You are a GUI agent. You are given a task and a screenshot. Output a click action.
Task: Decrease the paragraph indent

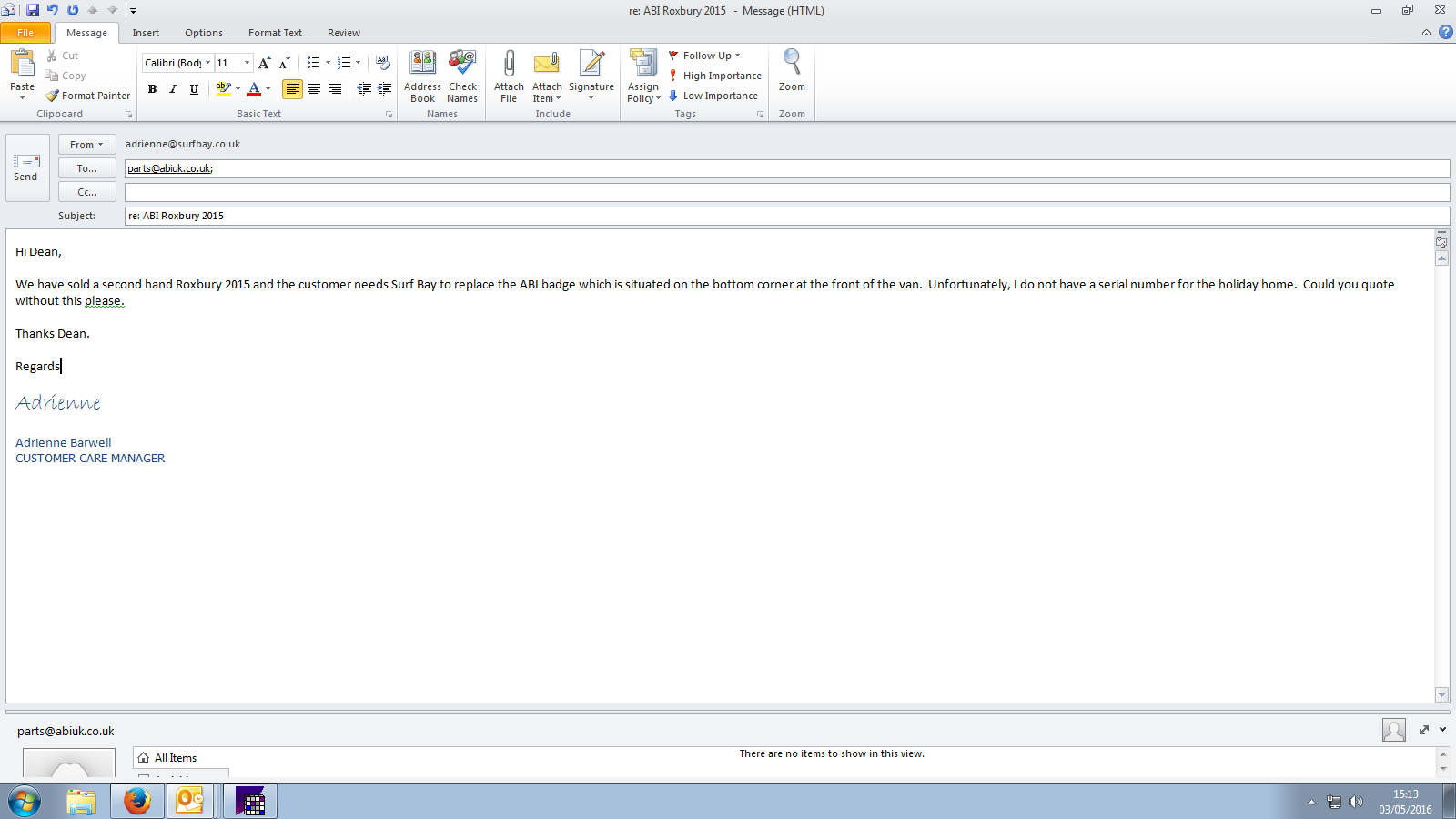pyautogui.click(x=364, y=88)
